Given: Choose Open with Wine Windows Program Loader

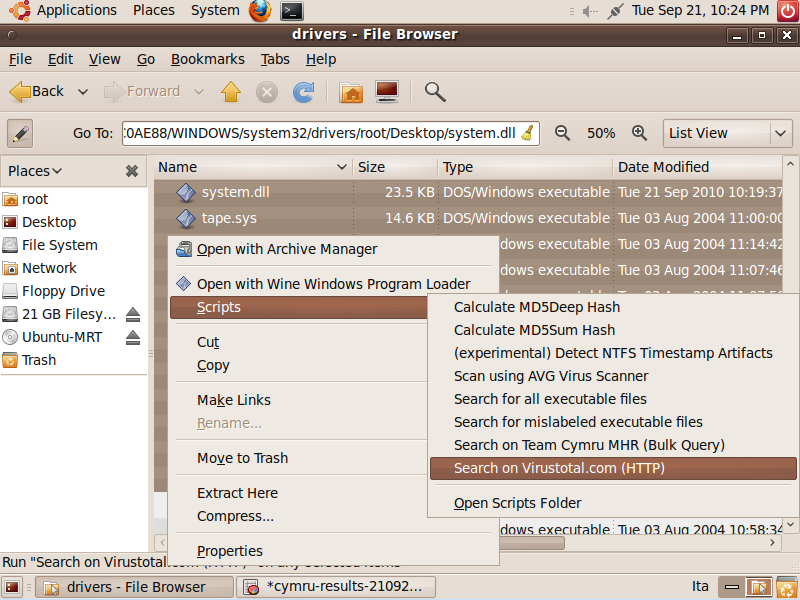Looking at the screenshot, I should (x=334, y=284).
